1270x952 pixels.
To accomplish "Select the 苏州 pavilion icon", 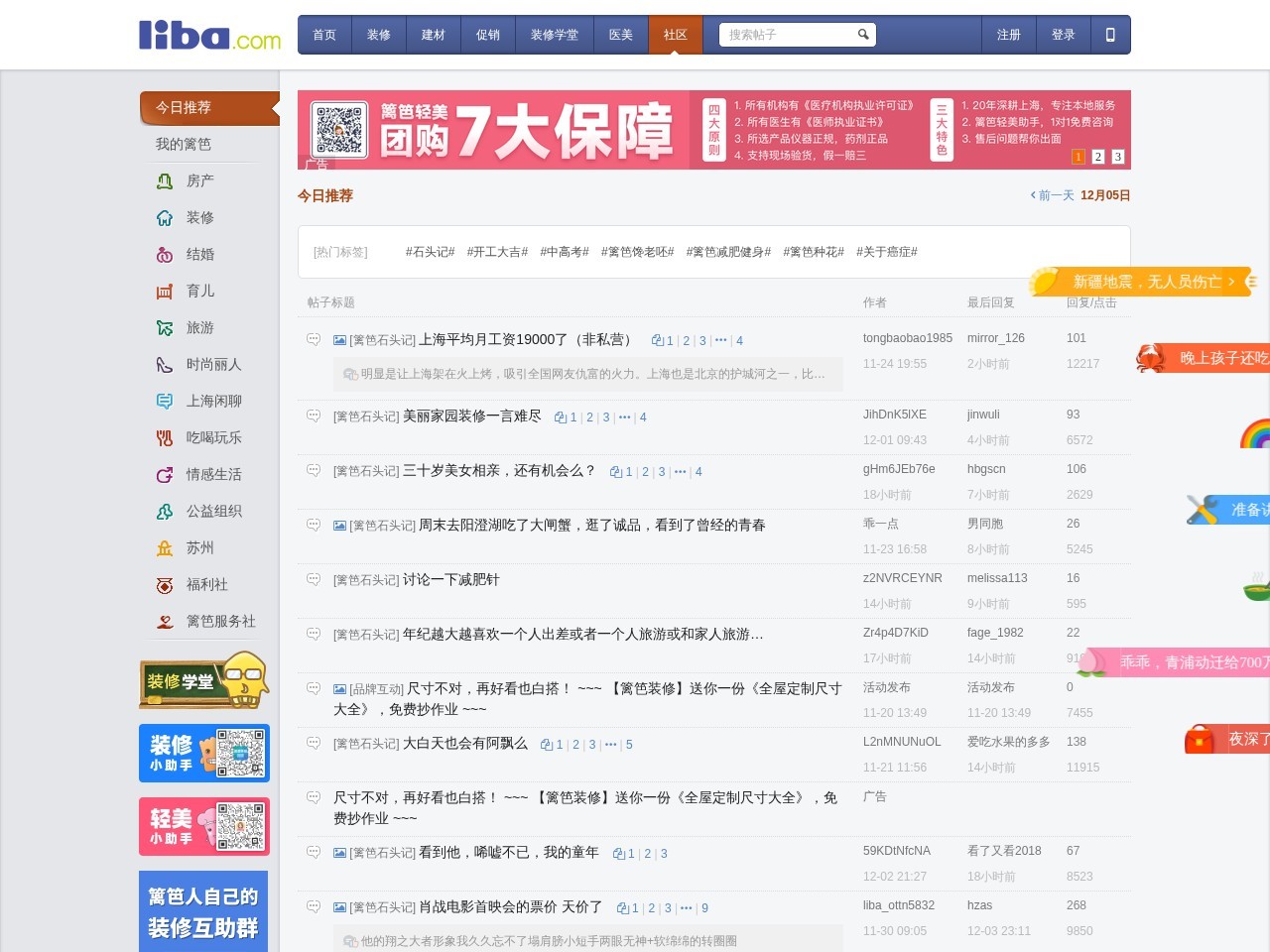I will coord(165,547).
